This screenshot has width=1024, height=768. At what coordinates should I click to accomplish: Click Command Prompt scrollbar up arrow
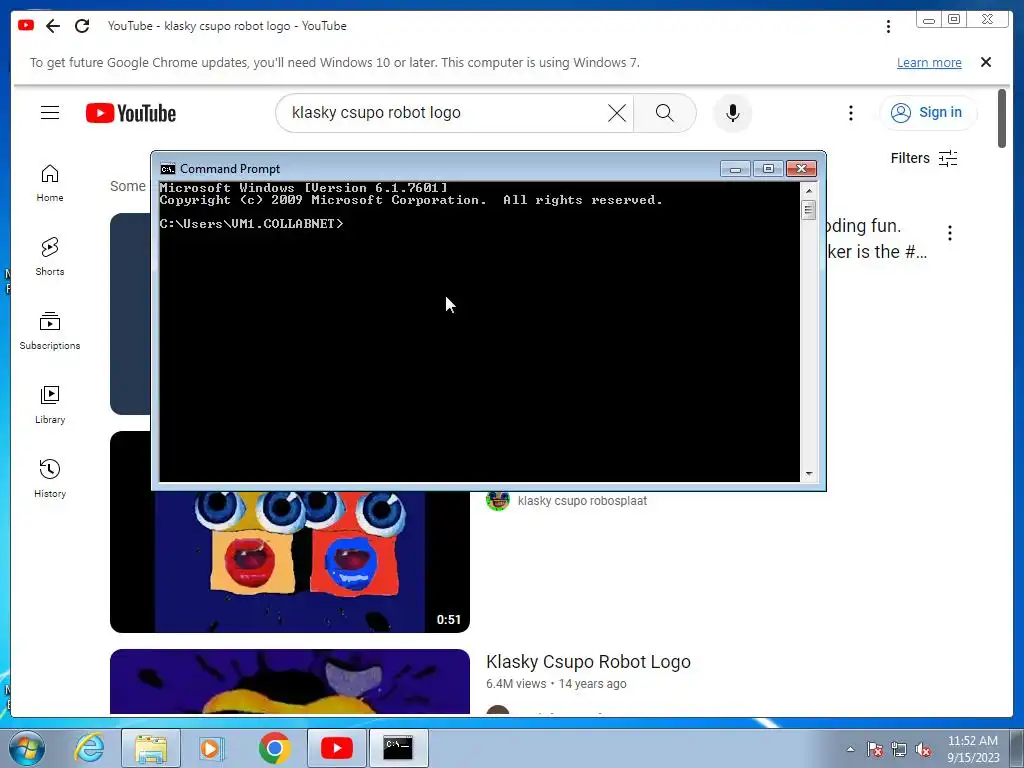pyautogui.click(x=808, y=191)
